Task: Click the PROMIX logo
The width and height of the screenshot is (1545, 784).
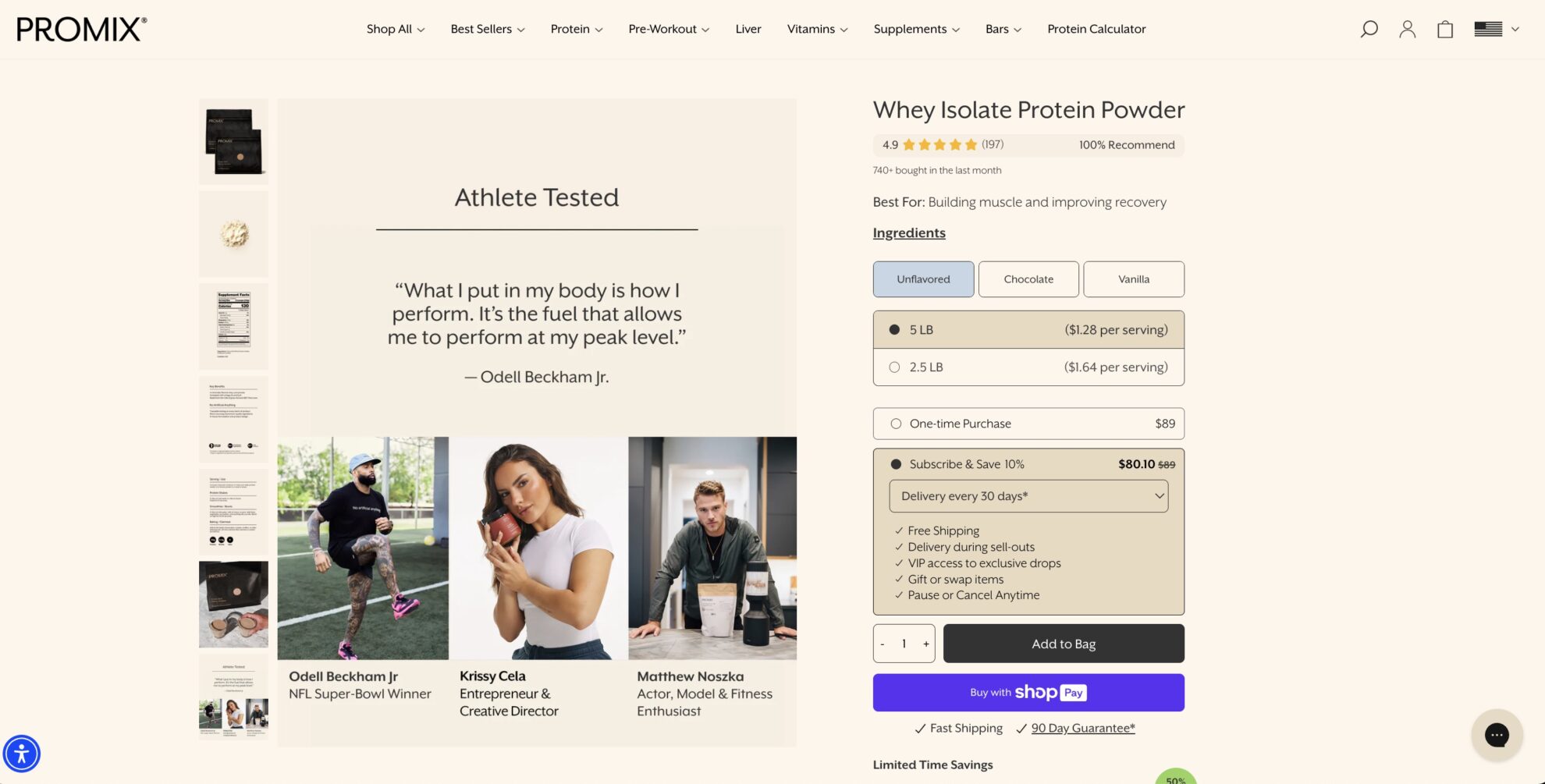Action: click(82, 29)
